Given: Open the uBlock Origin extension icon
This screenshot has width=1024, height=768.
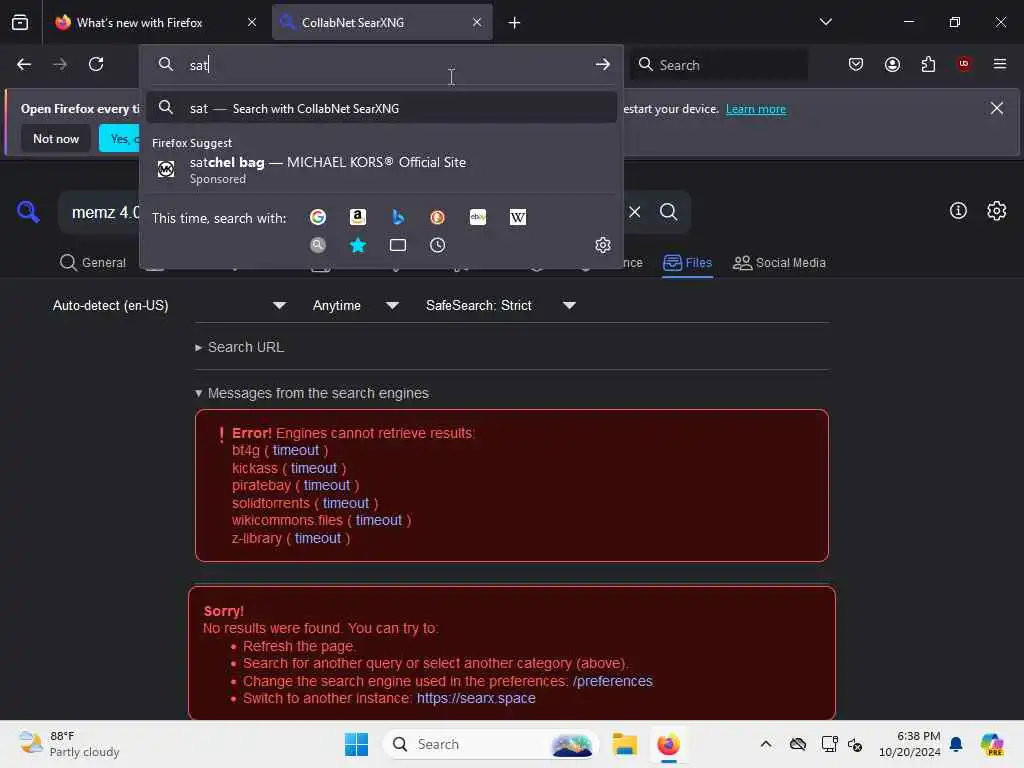Looking at the screenshot, I should pyautogui.click(x=964, y=64).
